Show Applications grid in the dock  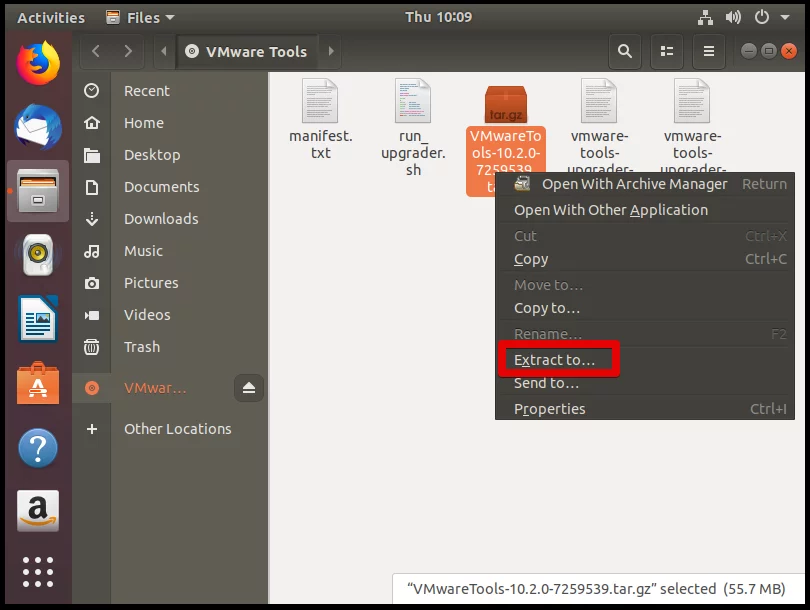[x=38, y=572]
